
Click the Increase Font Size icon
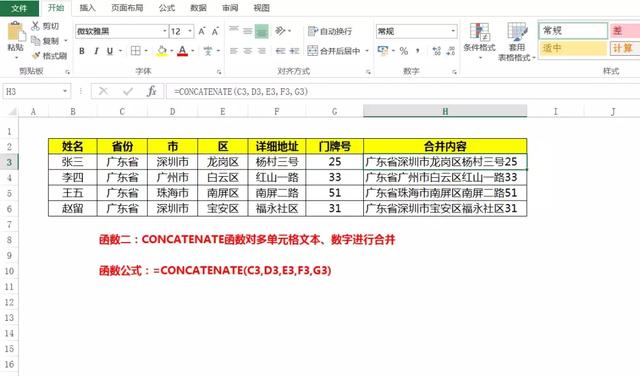[x=202, y=31]
